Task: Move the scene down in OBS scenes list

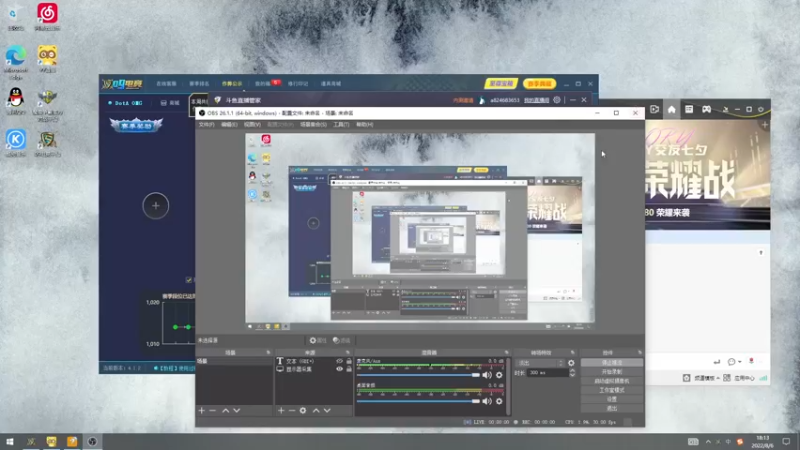Action: pos(237,410)
